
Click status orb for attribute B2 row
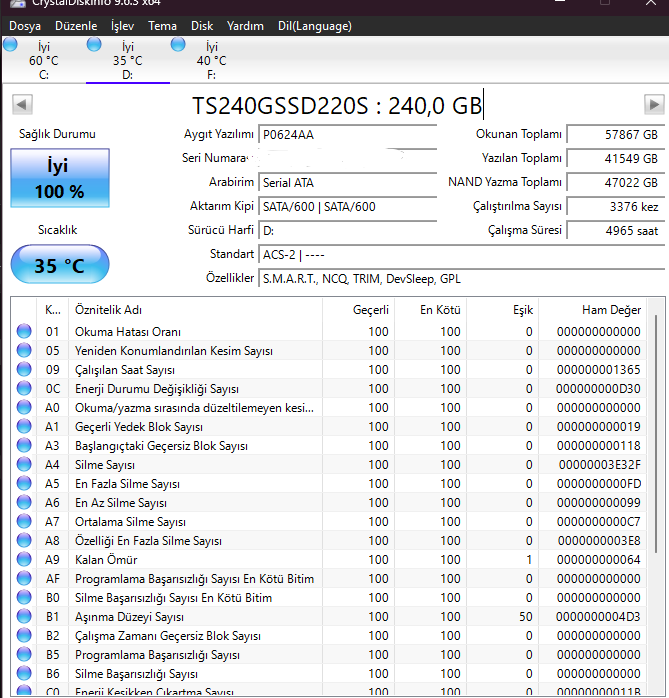tap(24, 635)
